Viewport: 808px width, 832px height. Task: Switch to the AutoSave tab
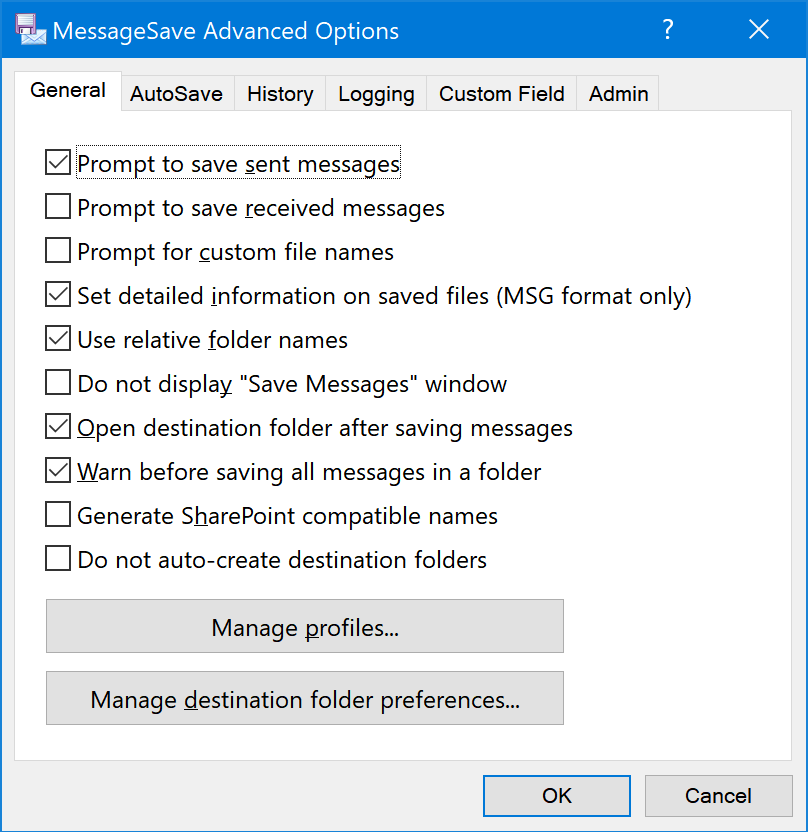coord(177,94)
